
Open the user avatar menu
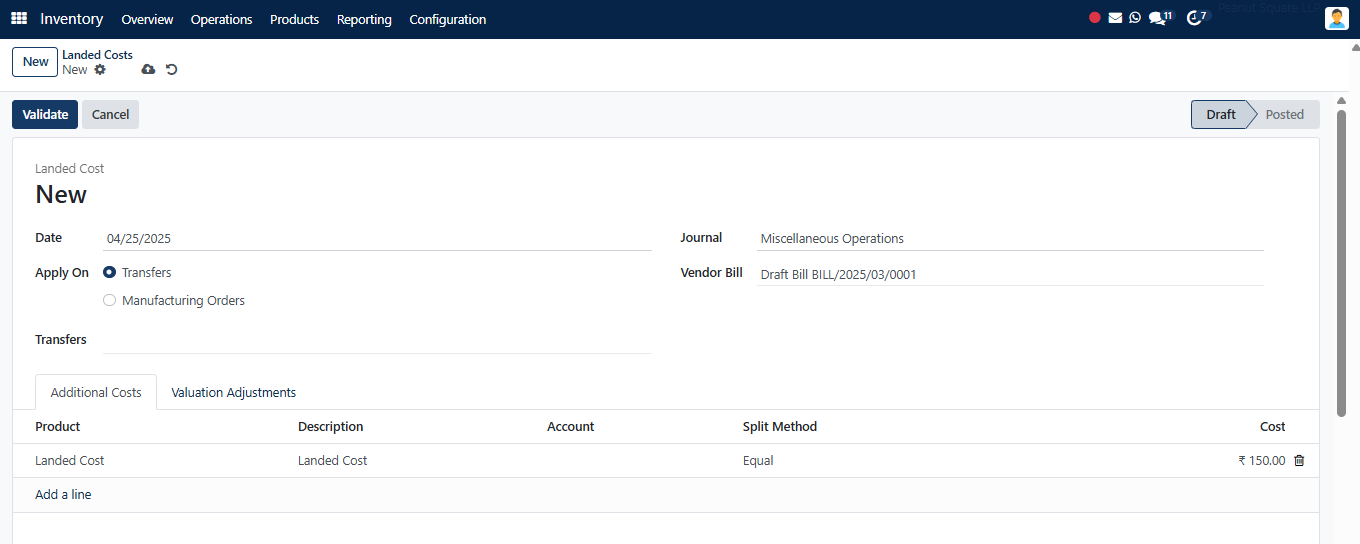coord(1337,18)
